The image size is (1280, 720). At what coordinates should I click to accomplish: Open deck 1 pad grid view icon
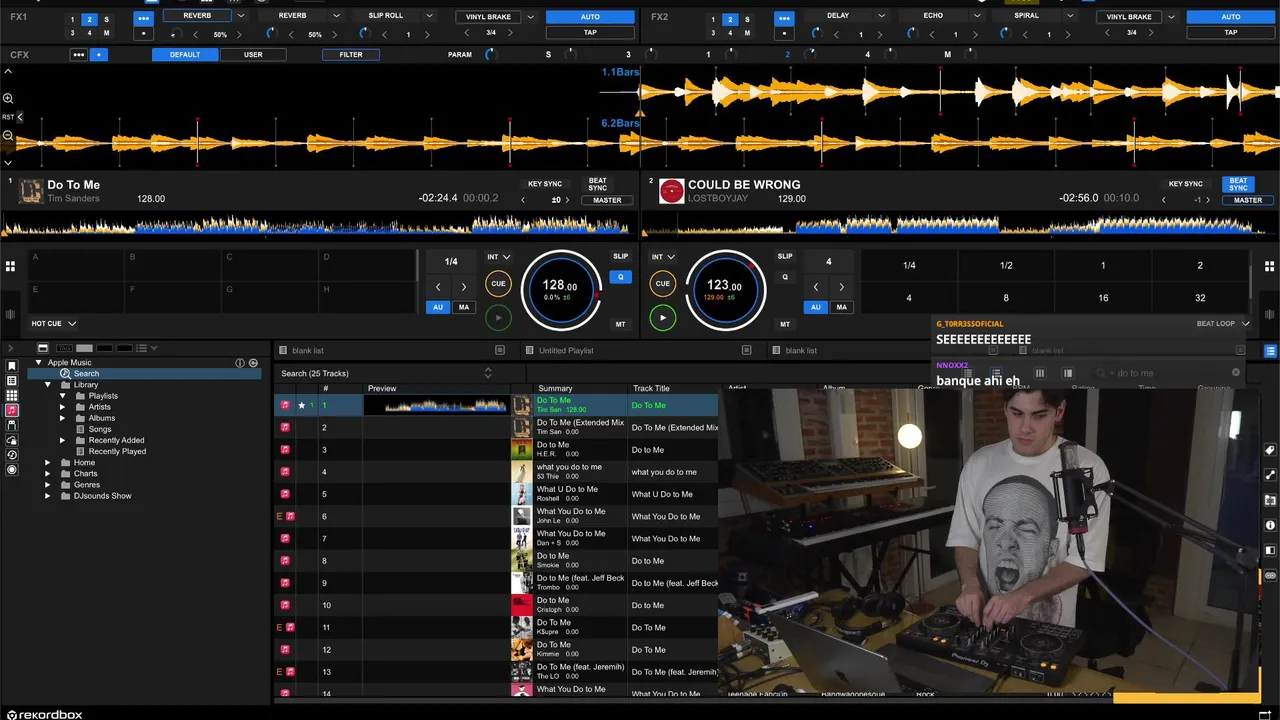(10, 266)
